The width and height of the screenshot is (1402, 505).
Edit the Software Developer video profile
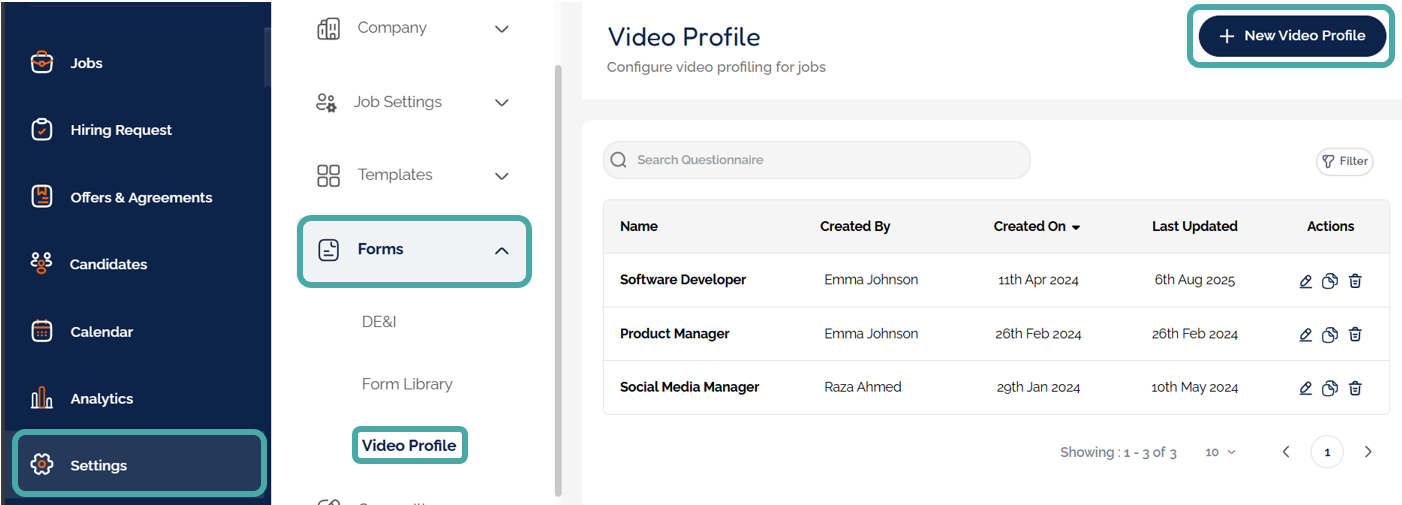pos(1305,281)
